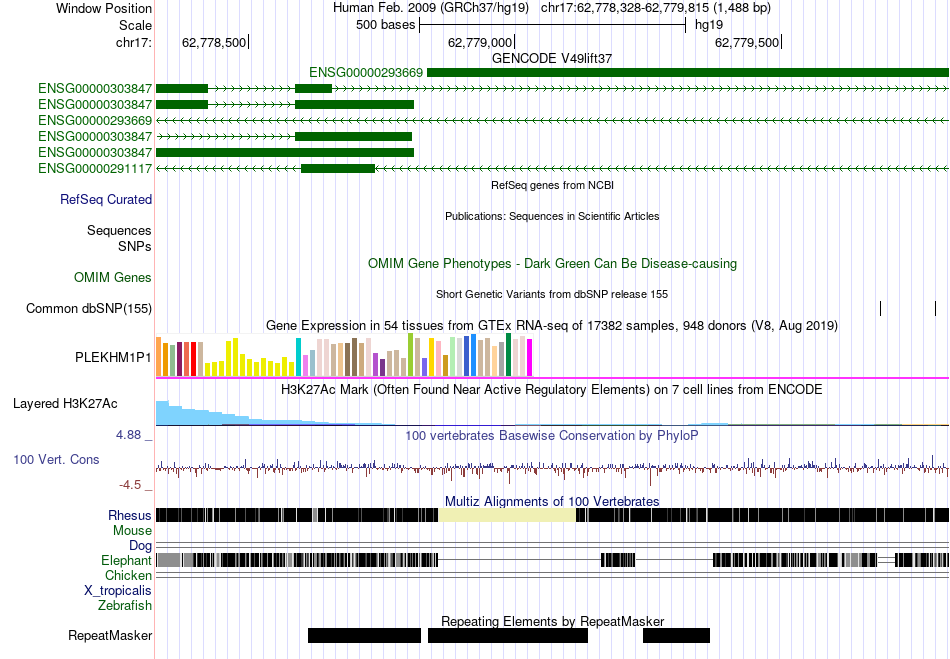Click the Chicken species label

click(x=128, y=575)
